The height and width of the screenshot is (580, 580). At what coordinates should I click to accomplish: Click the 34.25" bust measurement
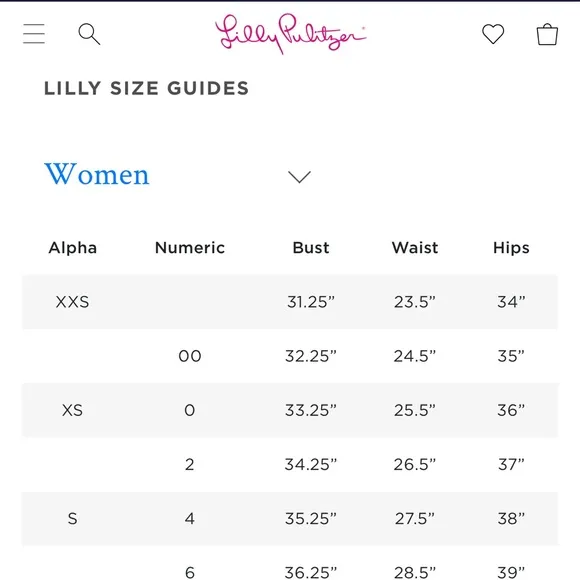coord(311,464)
